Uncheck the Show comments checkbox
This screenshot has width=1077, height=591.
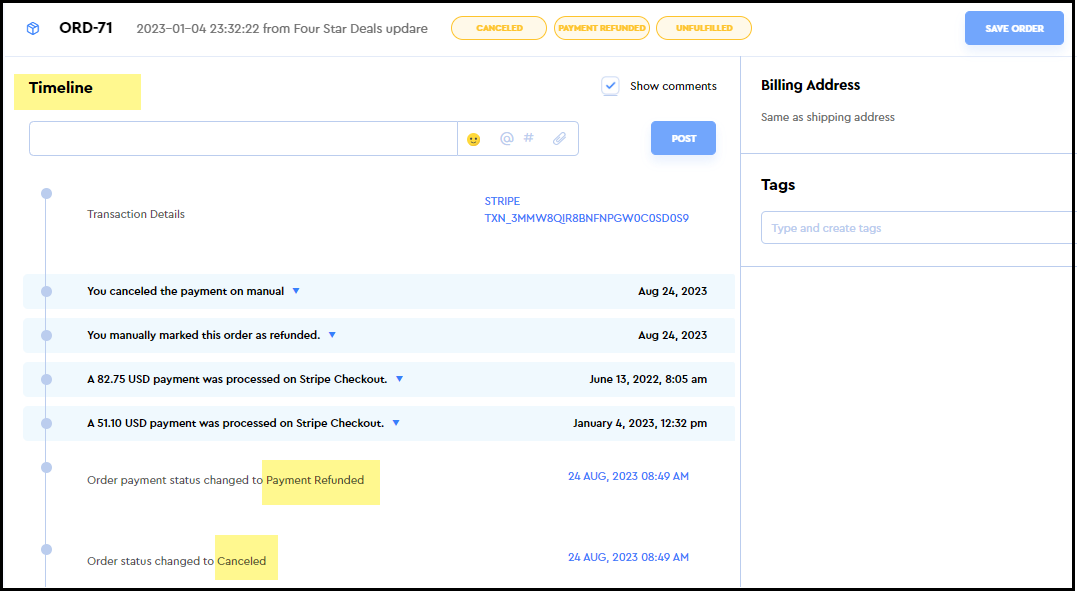(x=610, y=86)
